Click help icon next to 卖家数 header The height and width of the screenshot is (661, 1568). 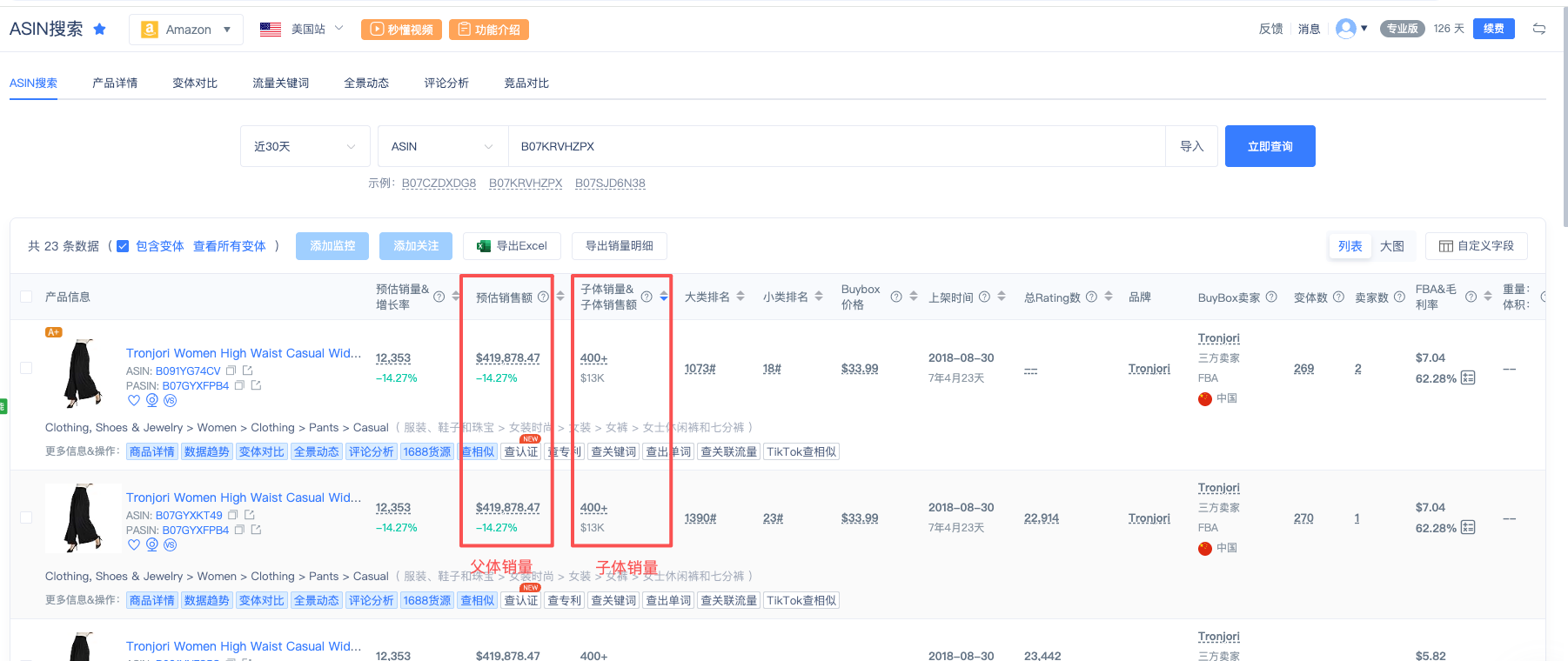tap(1399, 297)
